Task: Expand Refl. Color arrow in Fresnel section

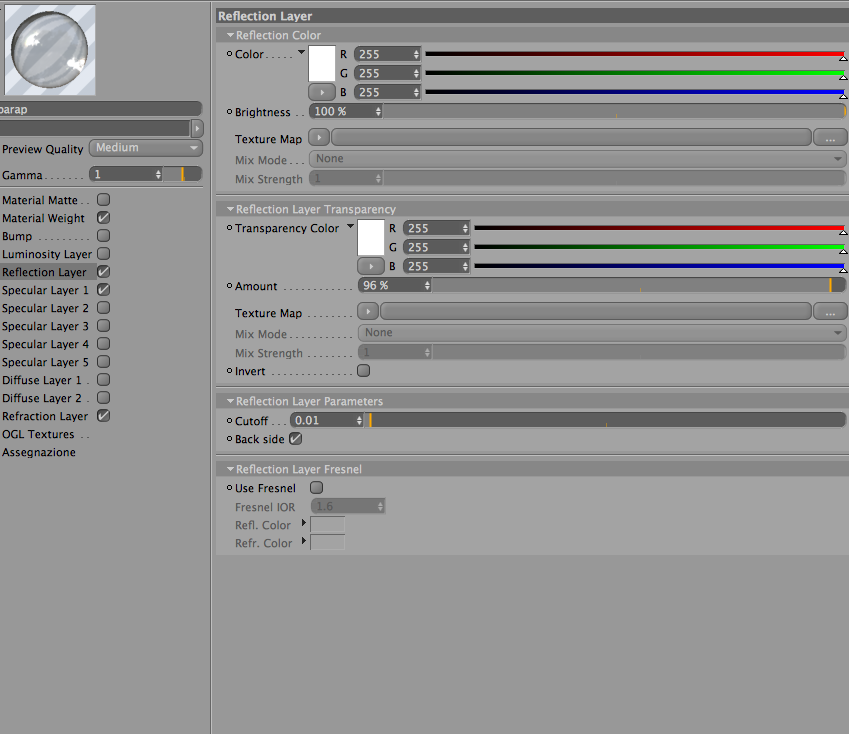Action: pos(304,523)
